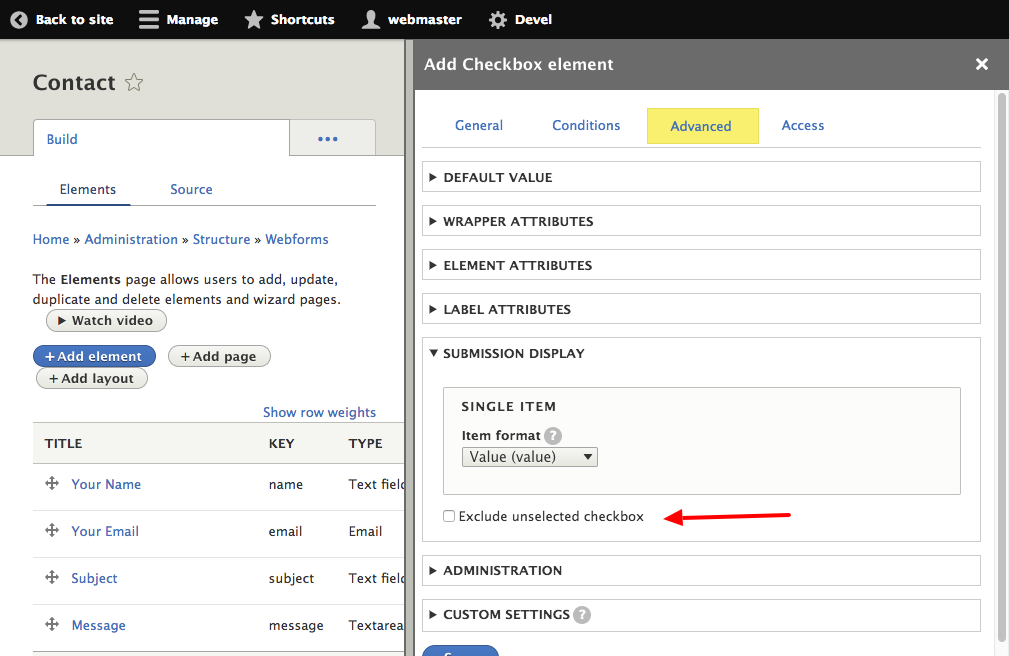Open the Your Email element link

pos(105,531)
